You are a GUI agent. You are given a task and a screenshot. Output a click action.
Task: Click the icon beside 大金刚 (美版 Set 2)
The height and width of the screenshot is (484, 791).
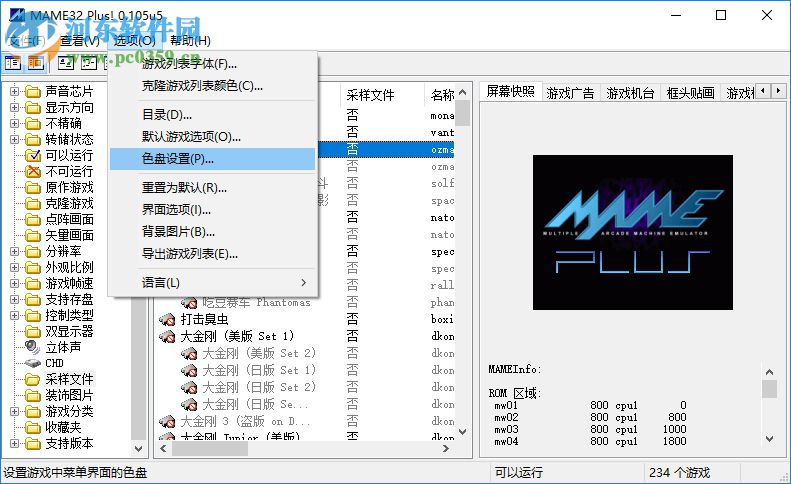[x=189, y=354]
